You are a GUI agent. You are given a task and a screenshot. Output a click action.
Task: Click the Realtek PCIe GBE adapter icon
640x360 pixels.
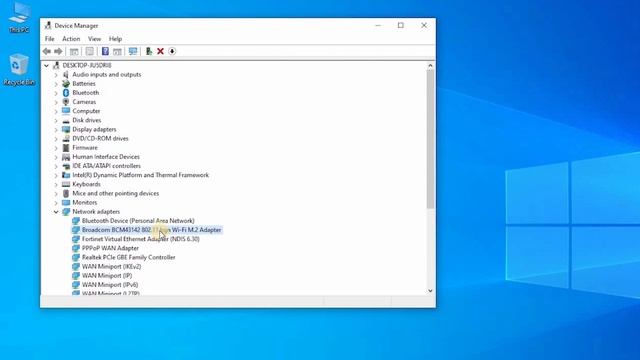point(76,258)
